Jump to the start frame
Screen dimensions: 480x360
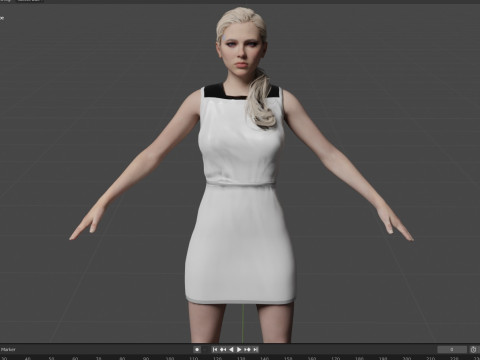(x=215, y=349)
